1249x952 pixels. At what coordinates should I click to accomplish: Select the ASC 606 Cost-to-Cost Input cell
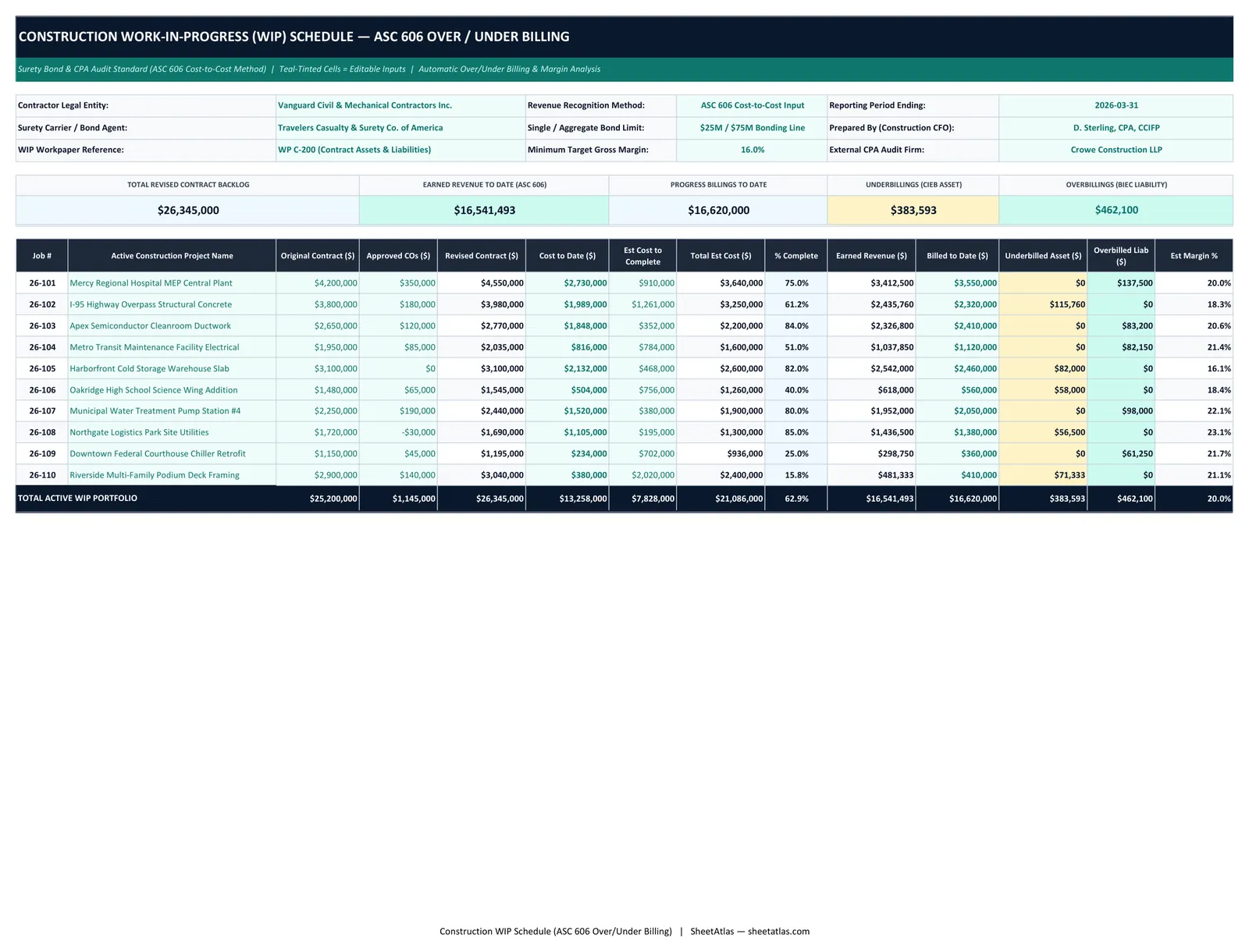(752, 105)
